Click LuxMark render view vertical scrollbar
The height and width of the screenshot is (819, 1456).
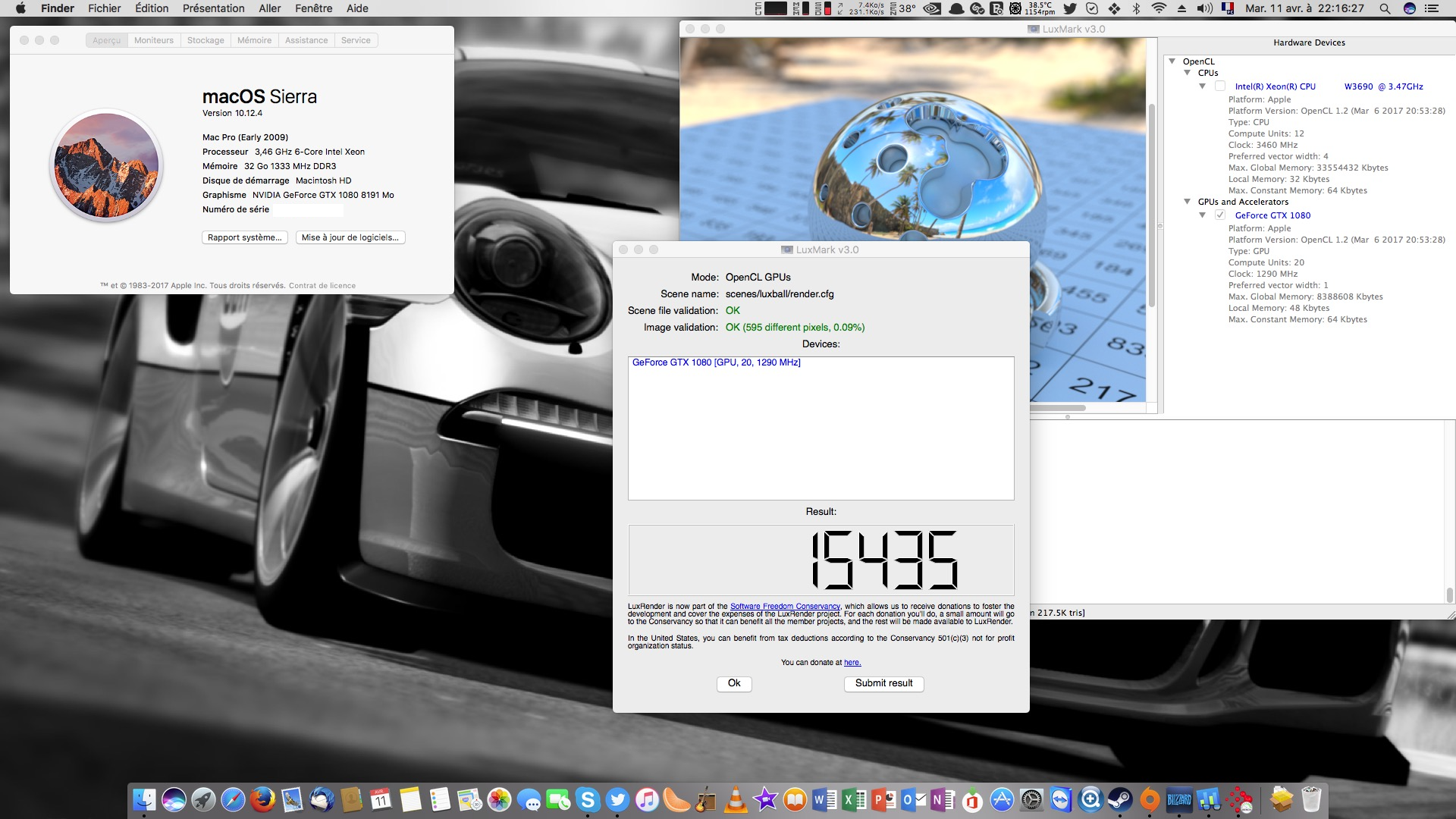tap(1151, 205)
